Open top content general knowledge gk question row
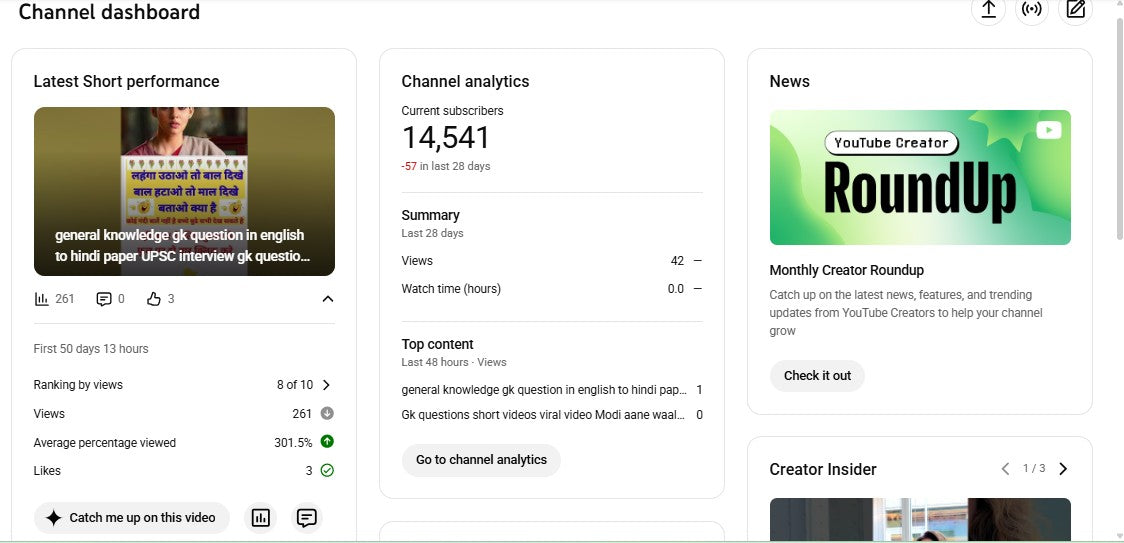Viewport: 1124px width, 543px height. 552,390
